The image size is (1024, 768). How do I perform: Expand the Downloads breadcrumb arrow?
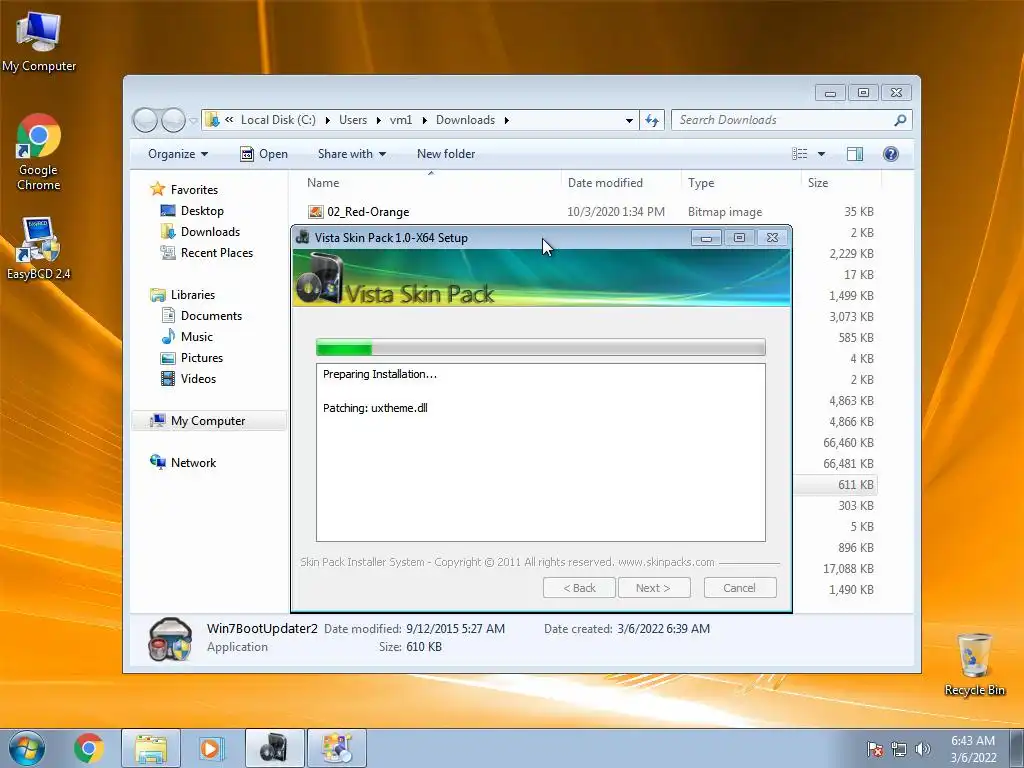tap(506, 120)
